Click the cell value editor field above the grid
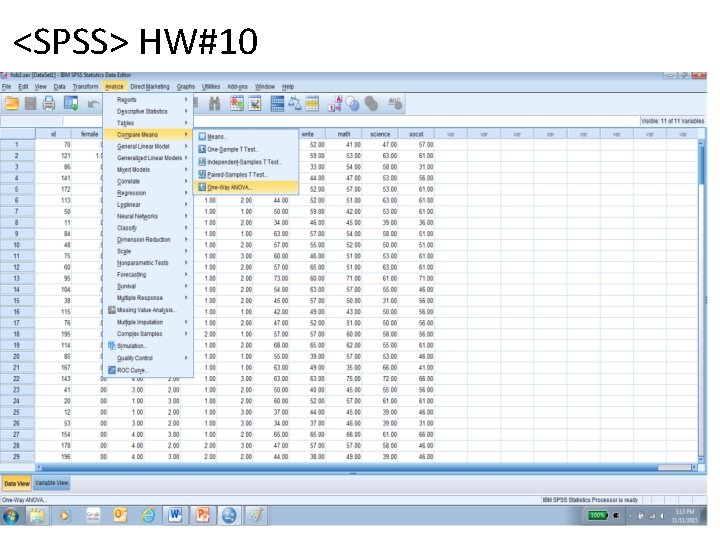 (x=349, y=122)
